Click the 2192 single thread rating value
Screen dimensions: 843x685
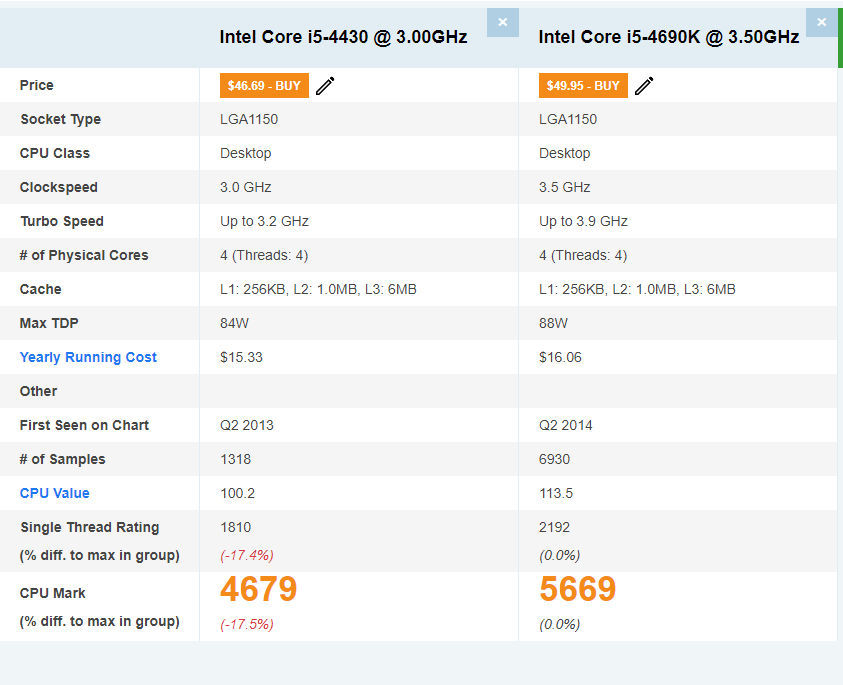pyautogui.click(x=555, y=527)
